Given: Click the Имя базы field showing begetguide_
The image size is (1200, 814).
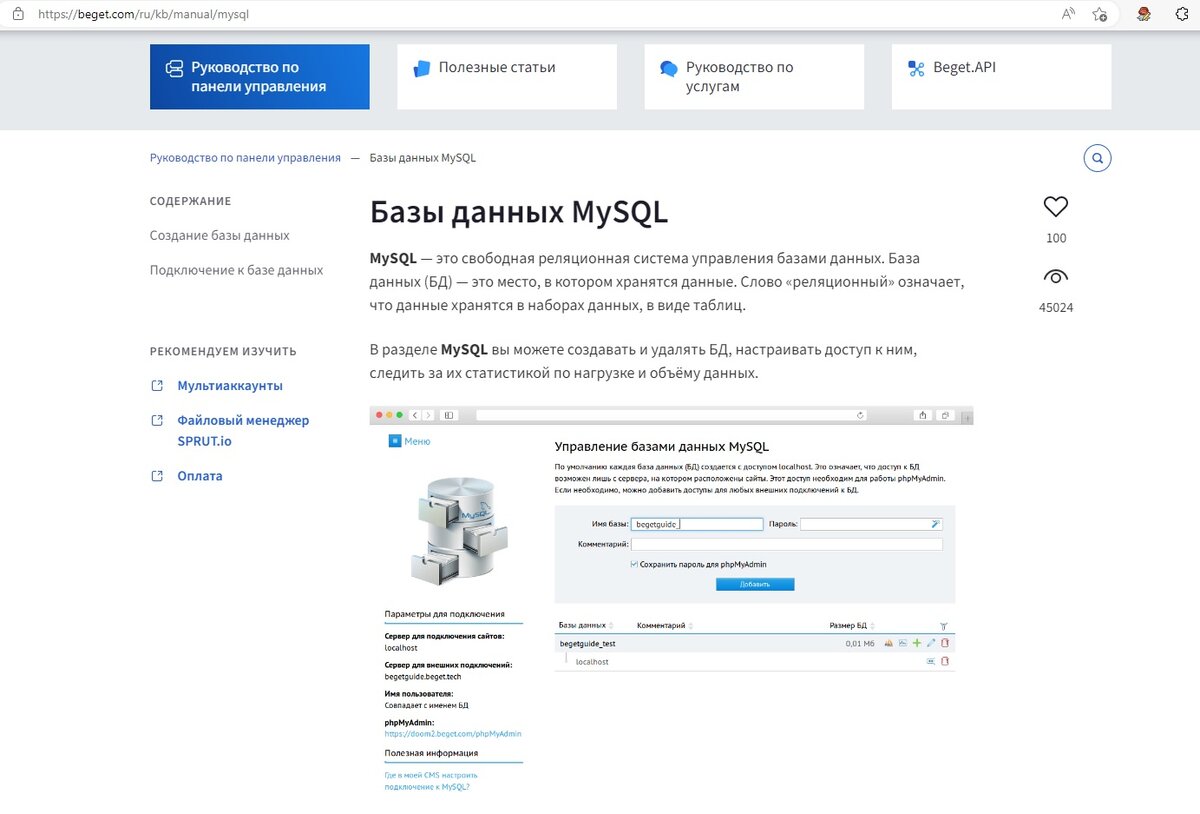Looking at the screenshot, I should (x=697, y=523).
